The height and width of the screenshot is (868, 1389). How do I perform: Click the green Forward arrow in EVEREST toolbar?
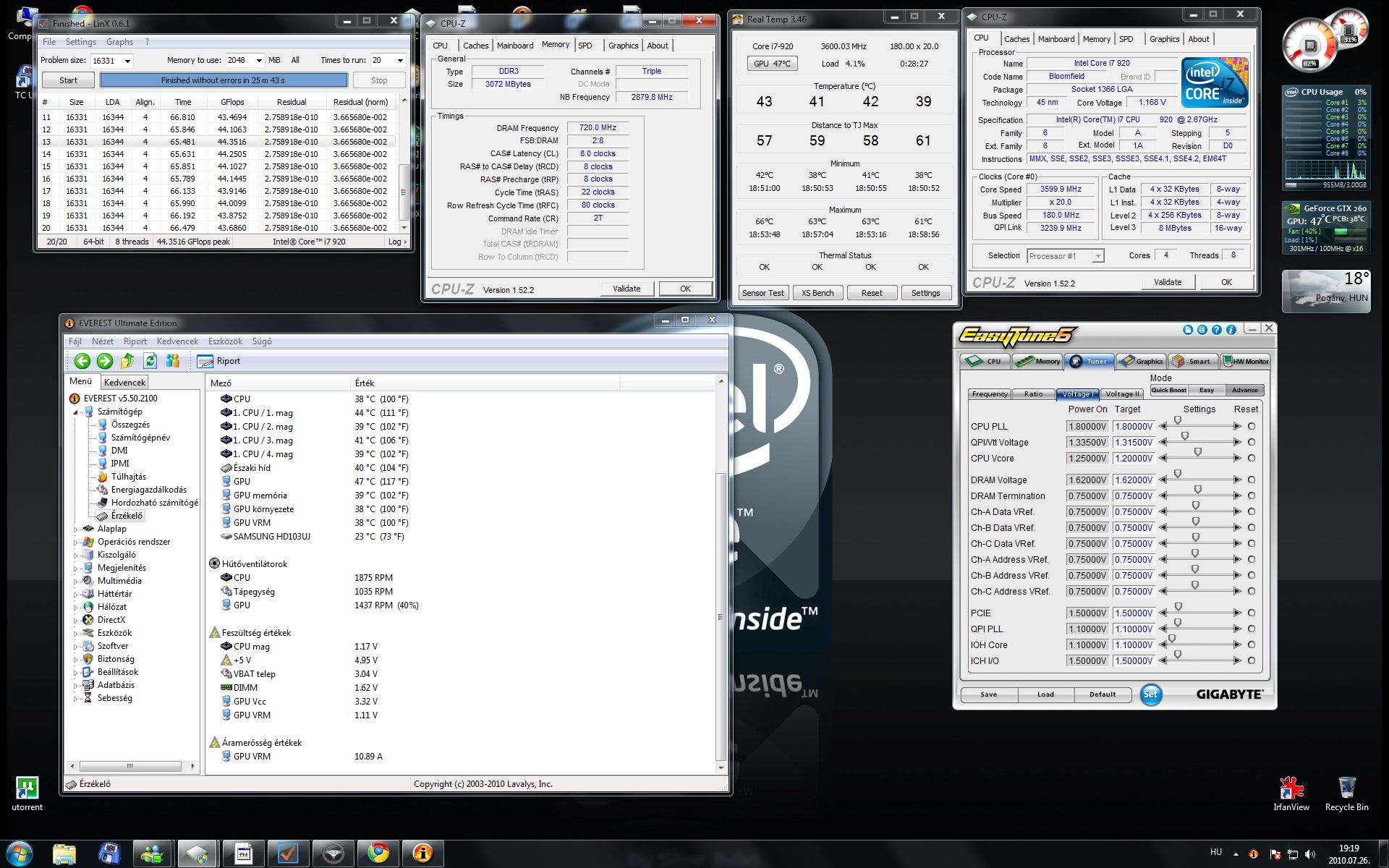pos(105,361)
